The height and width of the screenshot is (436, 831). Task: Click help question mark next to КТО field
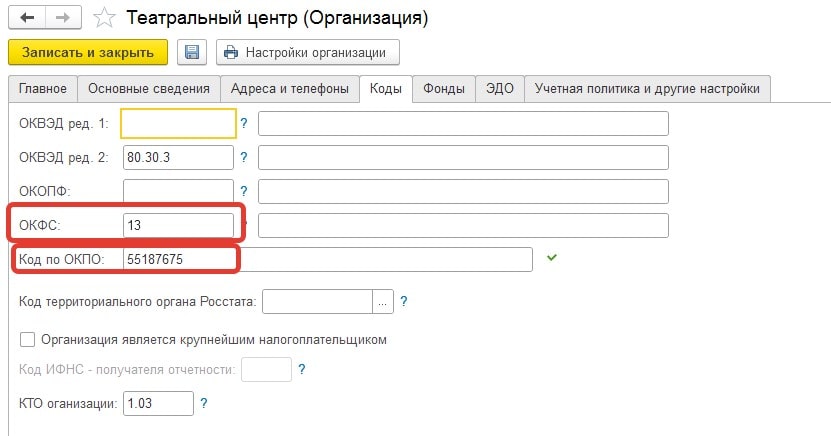pyautogui.click(x=204, y=403)
